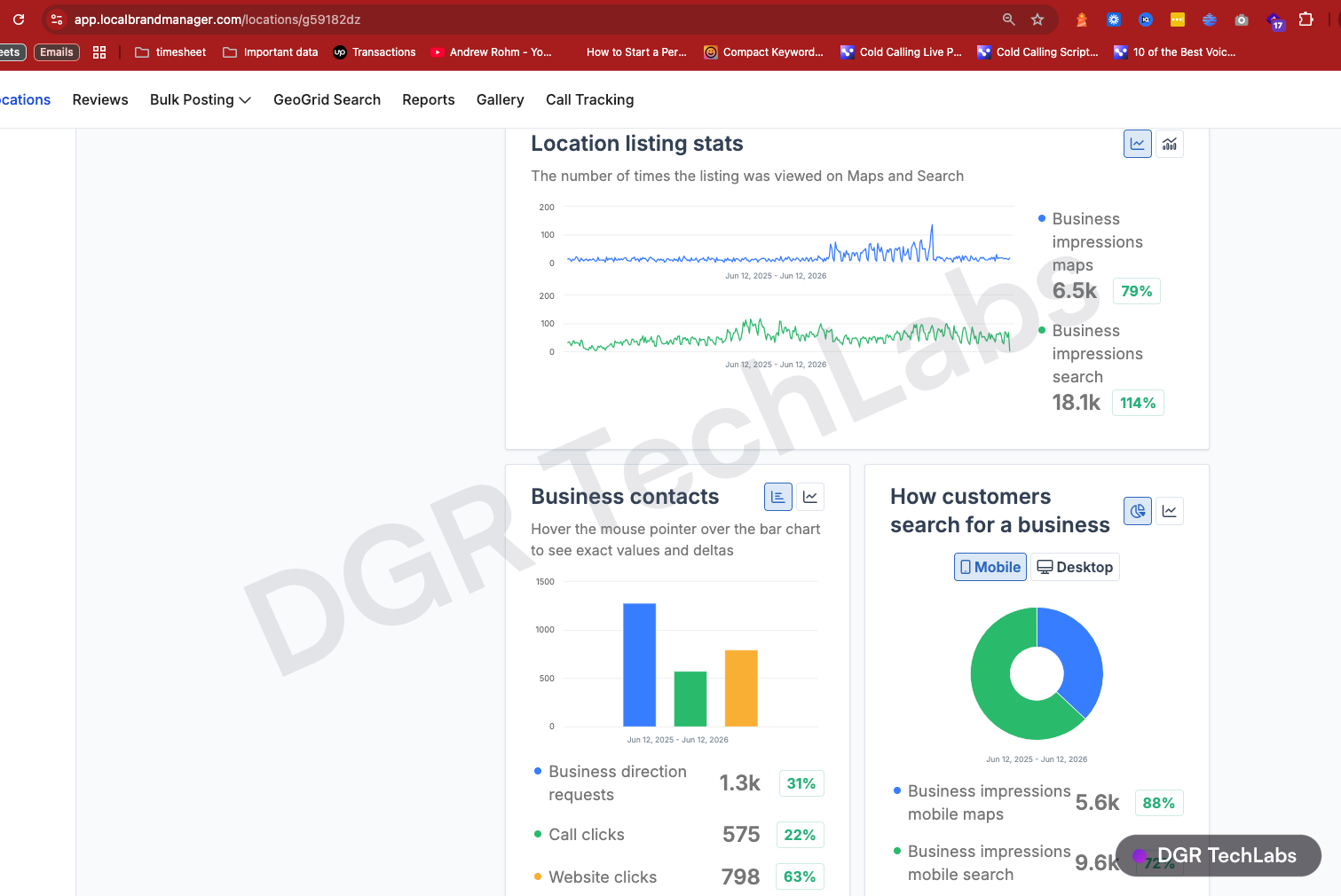Screen dimensions: 1341x896
Task: Click the orange Website clicks bar
Action: click(741, 688)
